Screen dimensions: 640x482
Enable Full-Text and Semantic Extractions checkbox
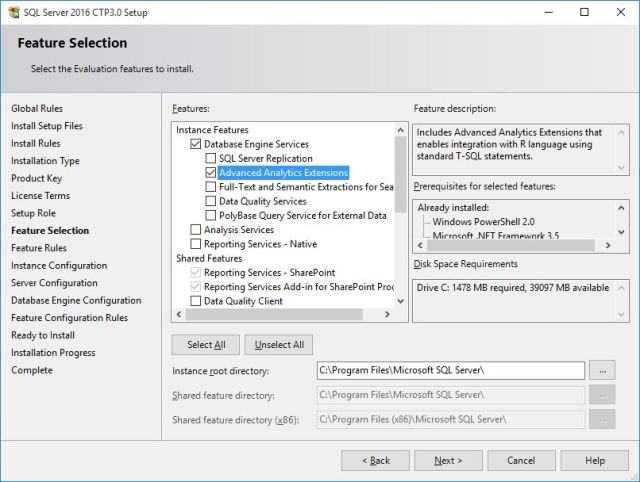coord(210,187)
